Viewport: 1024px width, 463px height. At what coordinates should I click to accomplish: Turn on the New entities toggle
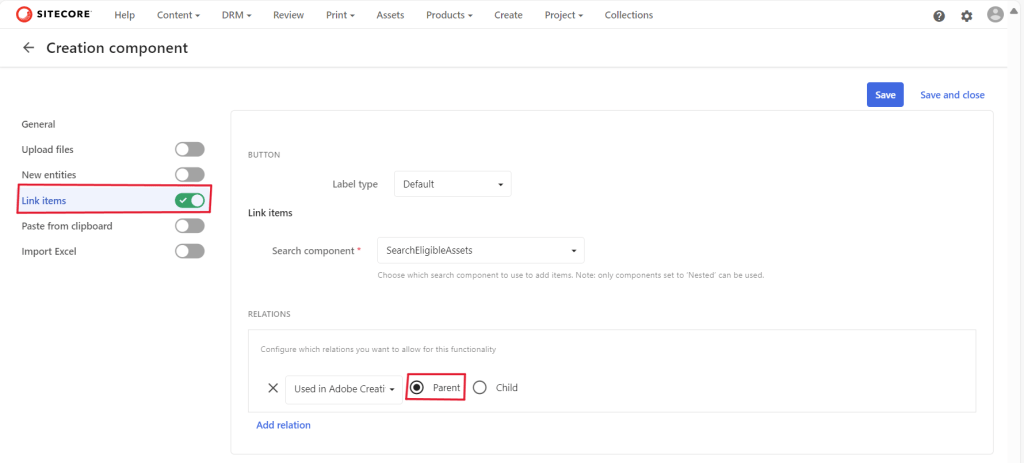pyautogui.click(x=189, y=175)
